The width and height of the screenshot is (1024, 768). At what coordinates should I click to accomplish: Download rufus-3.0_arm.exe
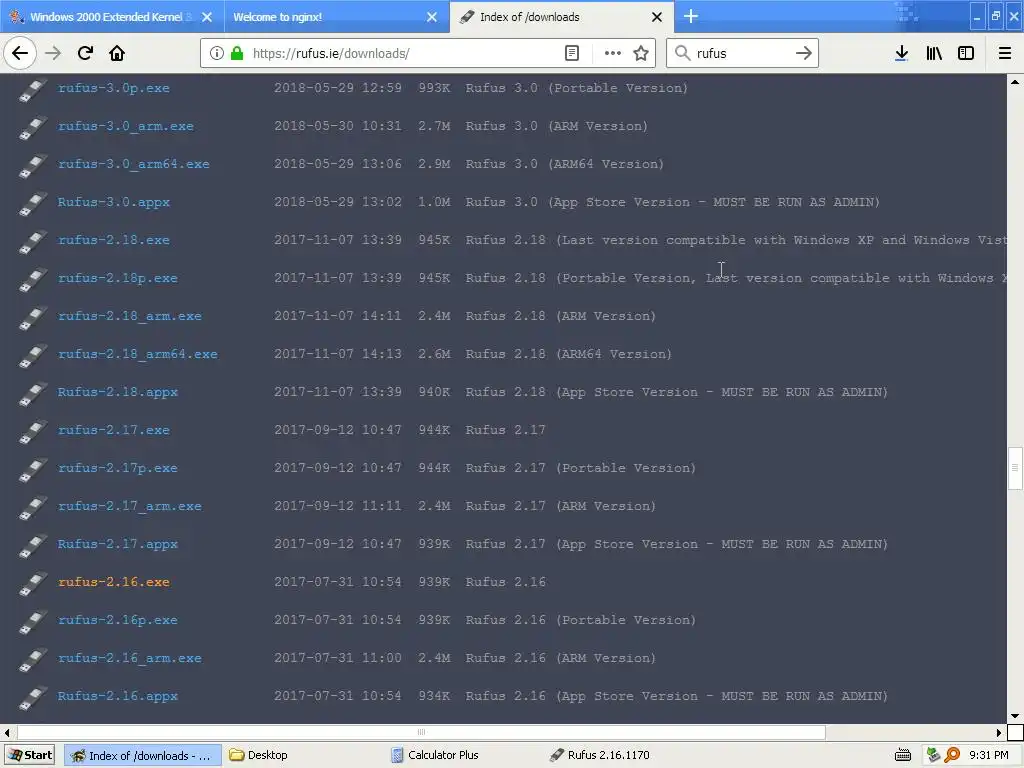click(x=125, y=126)
